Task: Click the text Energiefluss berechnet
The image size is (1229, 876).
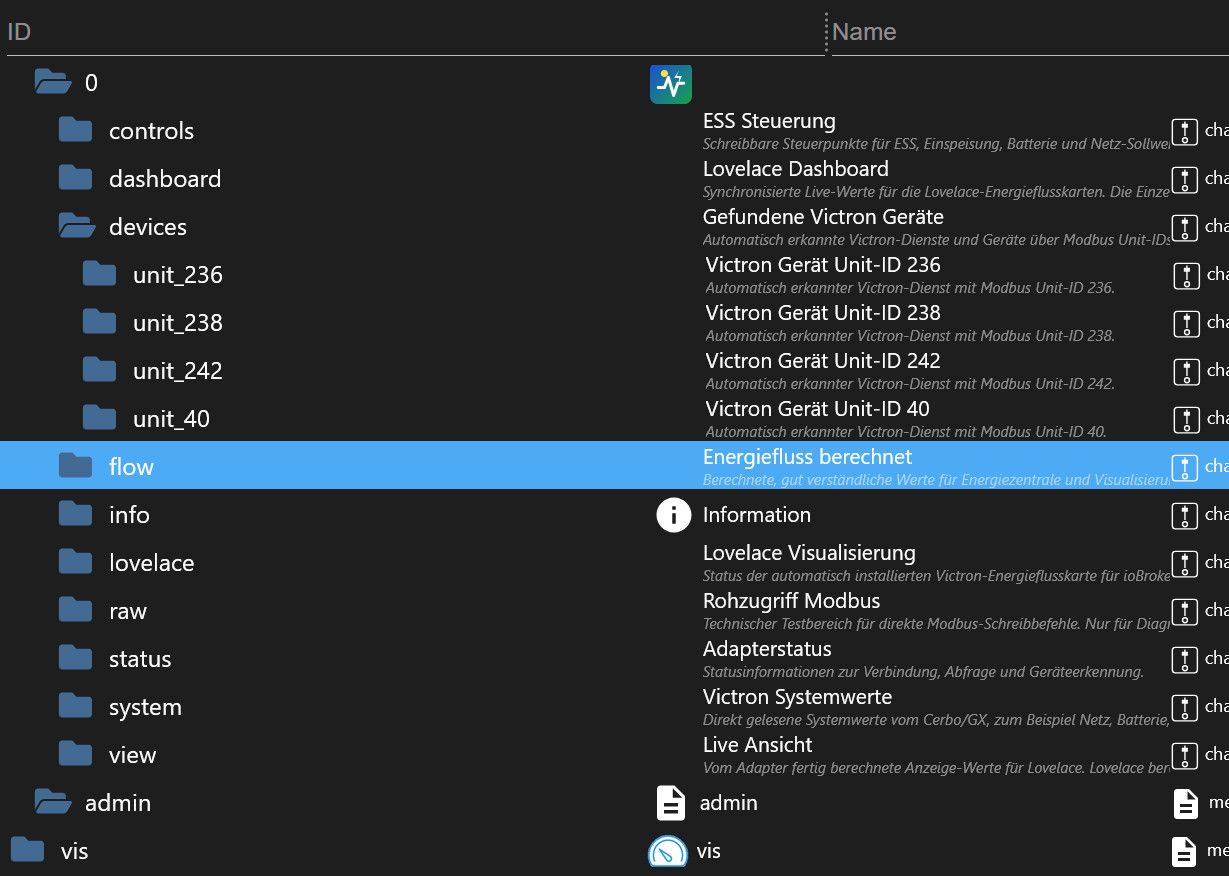Action: [808, 457]
